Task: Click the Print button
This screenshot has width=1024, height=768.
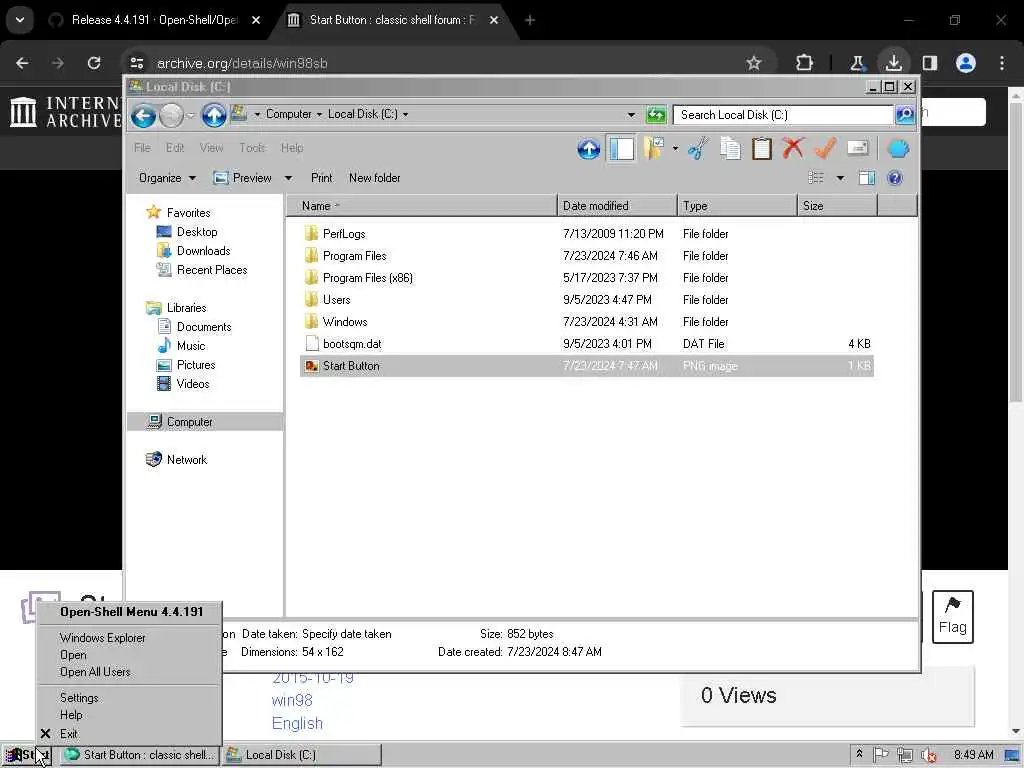Action: (x=321, y=178)
